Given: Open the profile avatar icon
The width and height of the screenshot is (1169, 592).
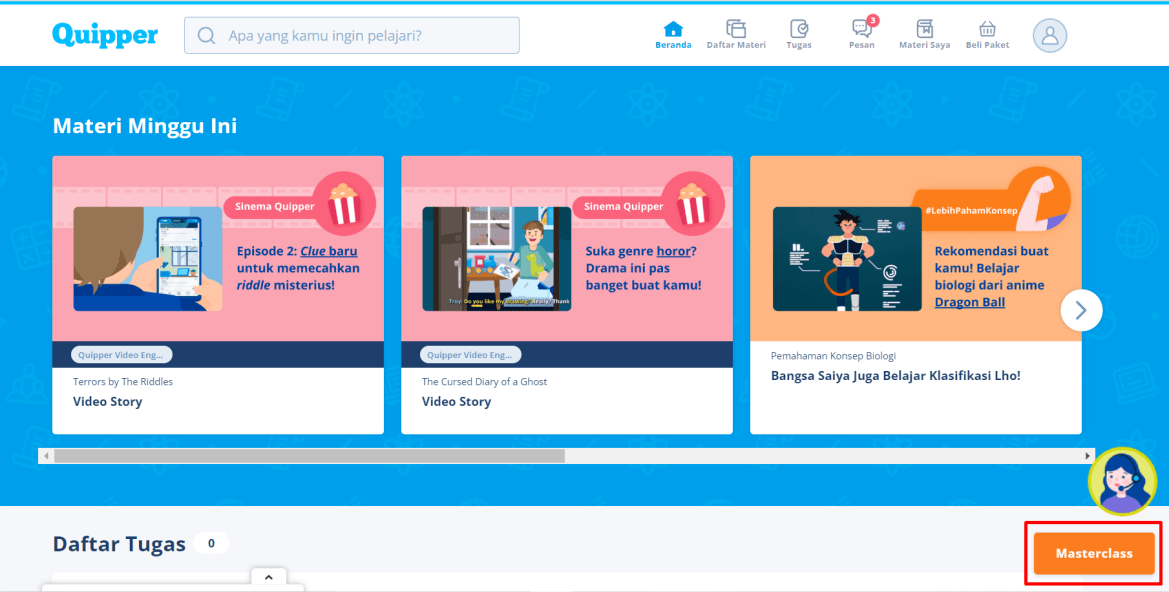Looking at the screenshot, I should 1049,35.
